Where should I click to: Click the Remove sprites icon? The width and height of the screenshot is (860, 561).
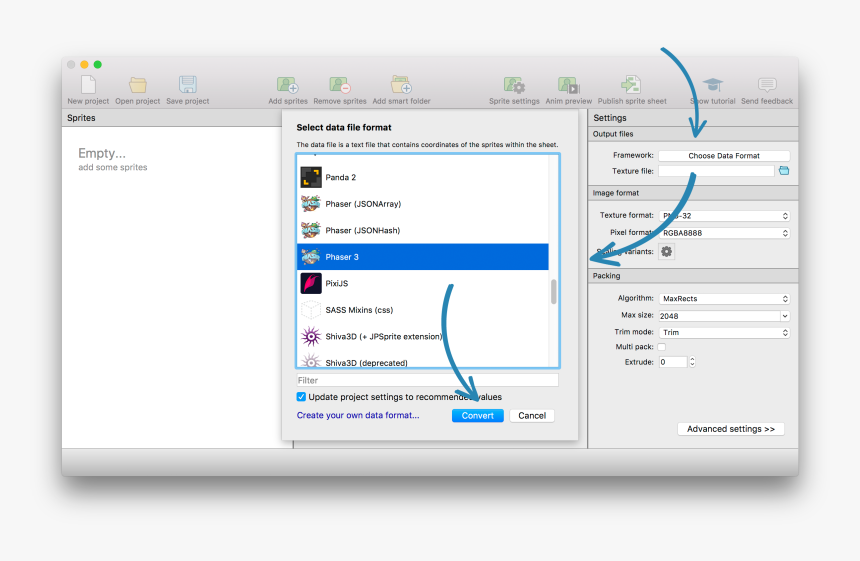(340, 85)
